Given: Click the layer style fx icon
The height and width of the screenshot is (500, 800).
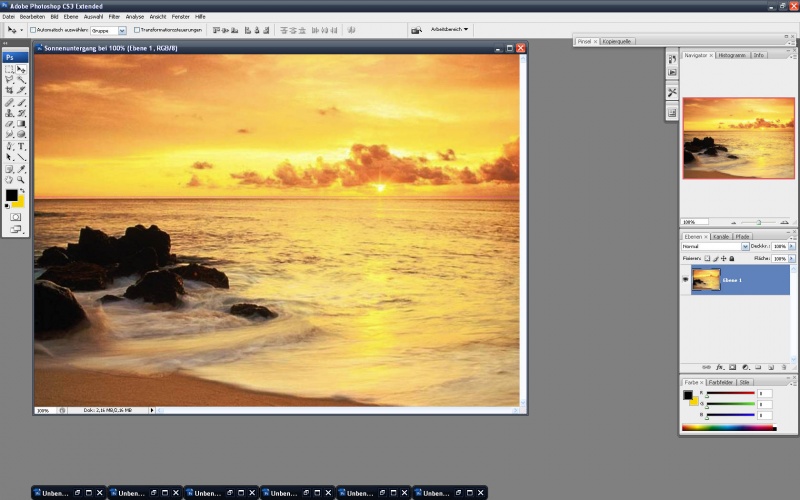Looking at the screenshot, I should pos(719,367).
